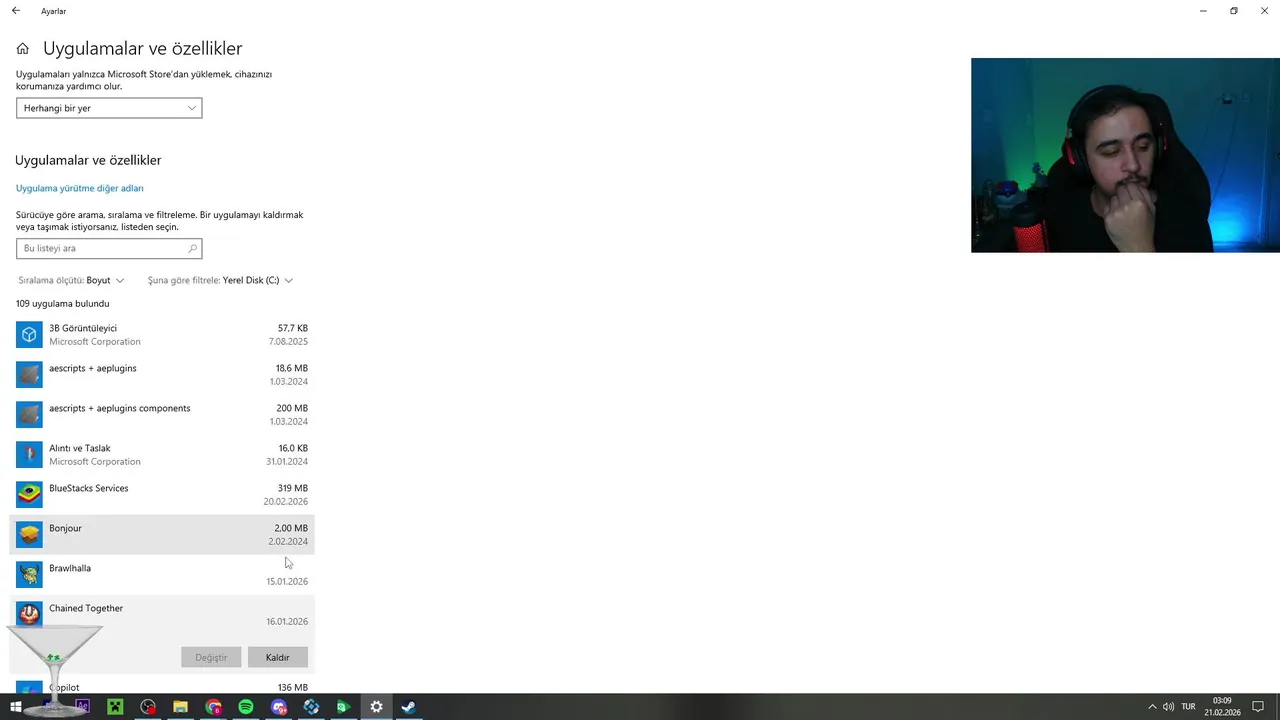Open After Effects from the taskbar

(82, 707)
